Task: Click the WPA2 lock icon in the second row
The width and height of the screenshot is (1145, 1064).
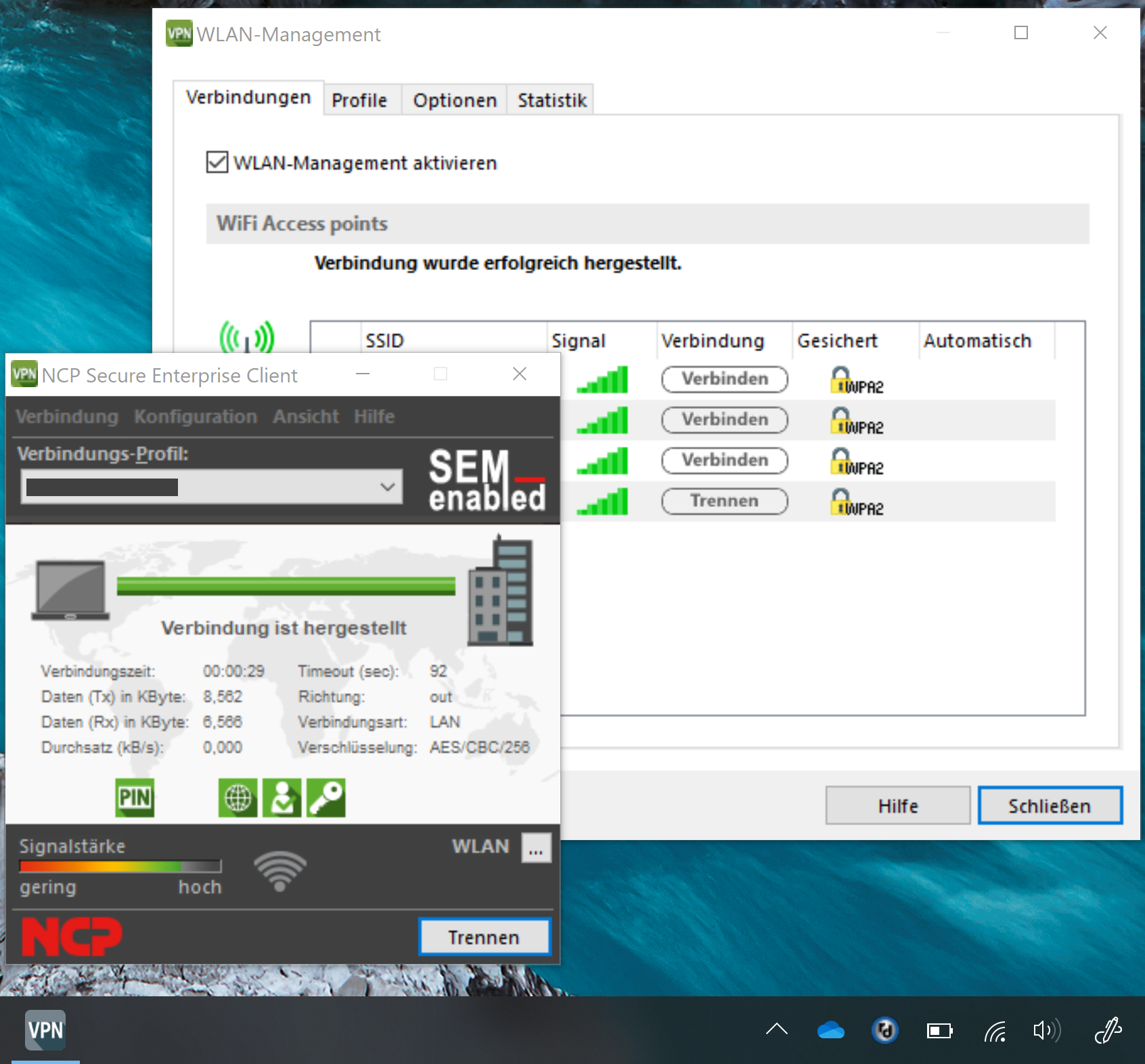Action: 857,421
